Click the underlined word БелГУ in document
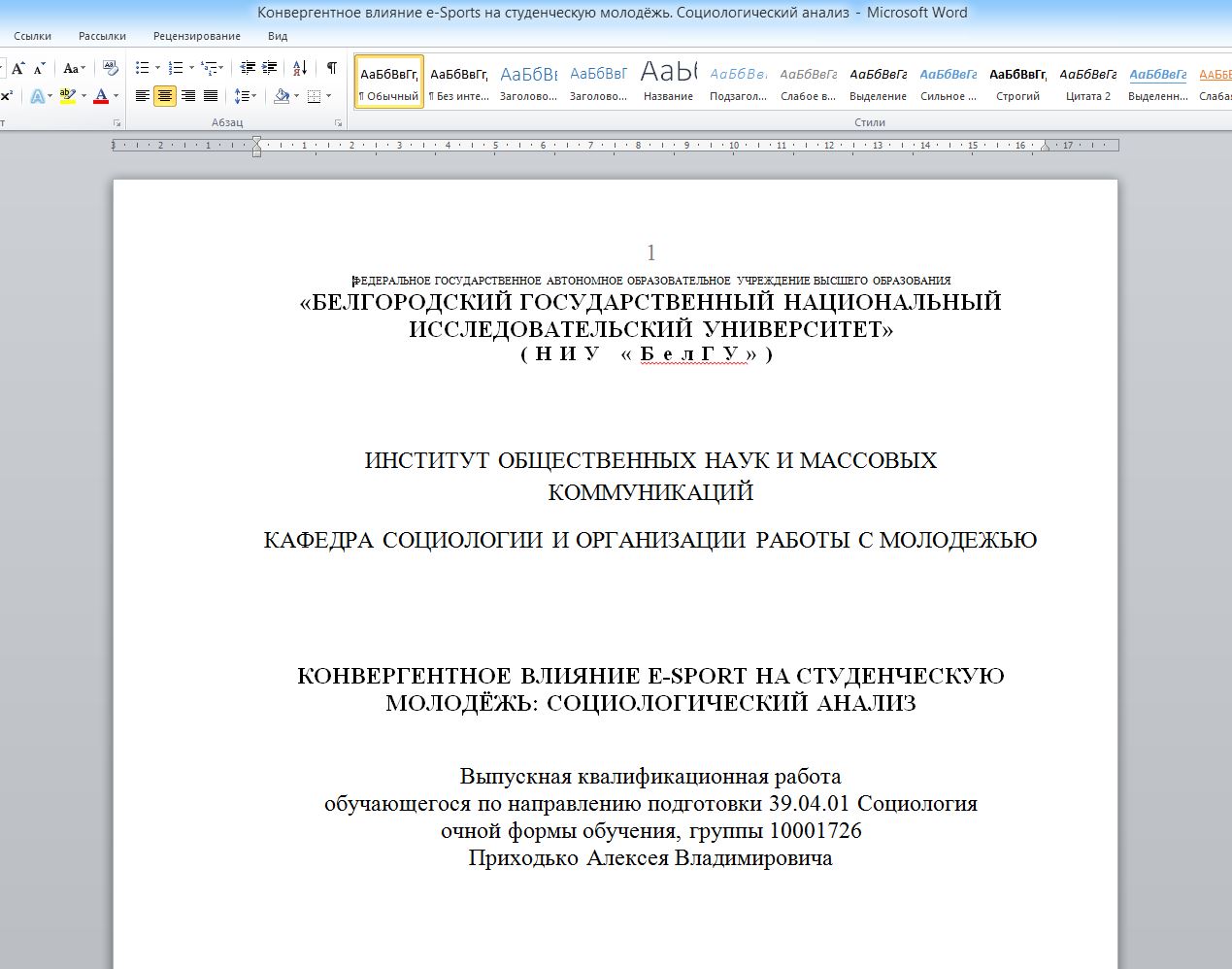Viewport: 1232px width, 969px height. 692,353
